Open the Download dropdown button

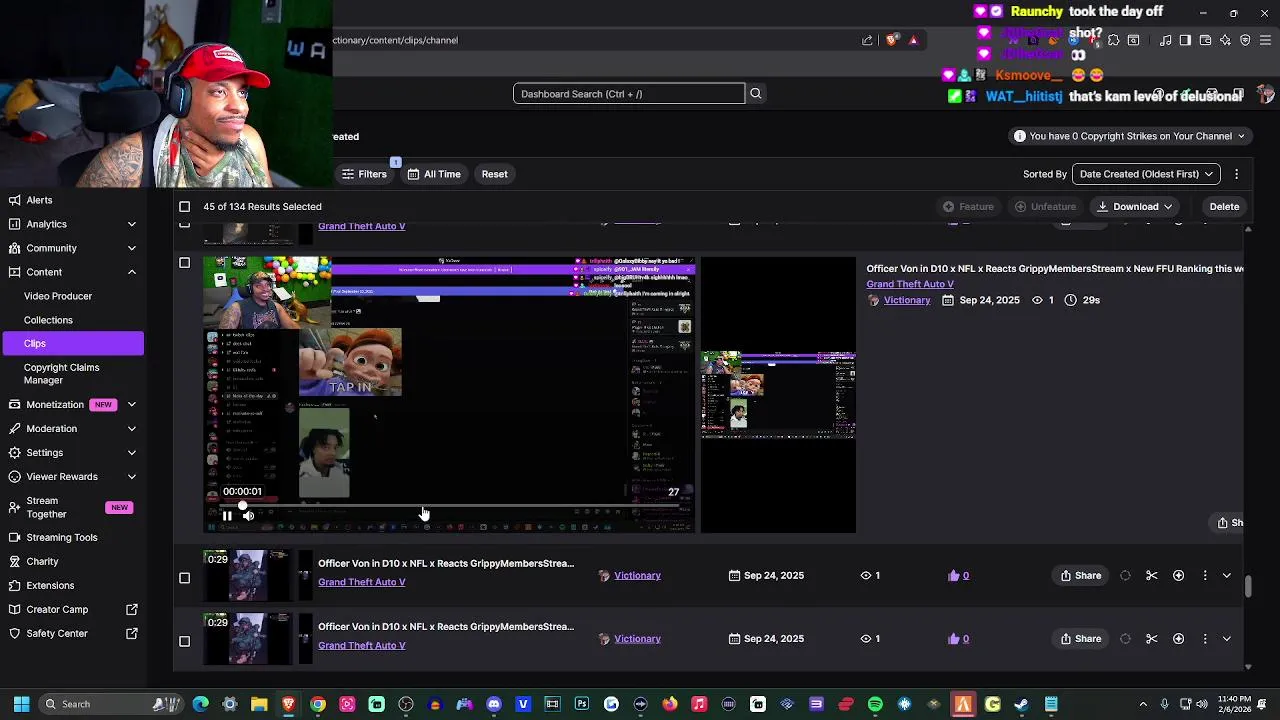point(1134,207)
